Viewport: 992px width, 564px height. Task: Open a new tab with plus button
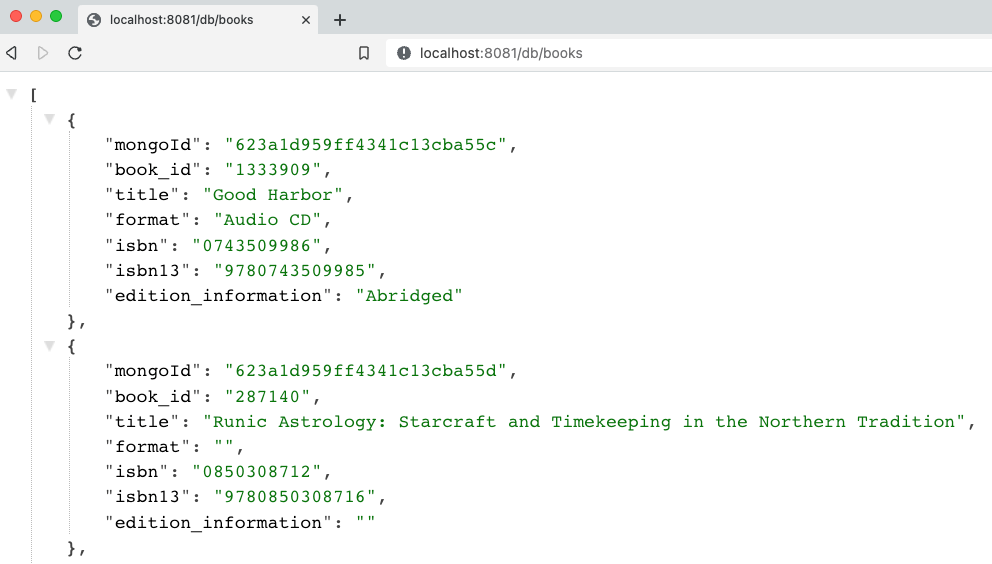[x=340, y=20]
